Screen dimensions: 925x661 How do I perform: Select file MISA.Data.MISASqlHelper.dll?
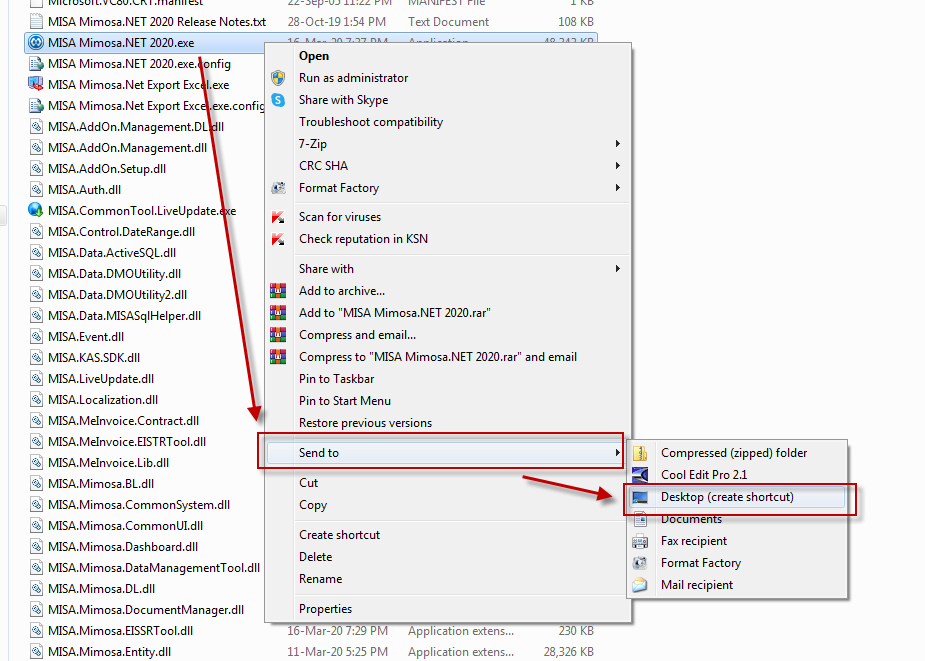pyautogui.click(x=124, y=316)
